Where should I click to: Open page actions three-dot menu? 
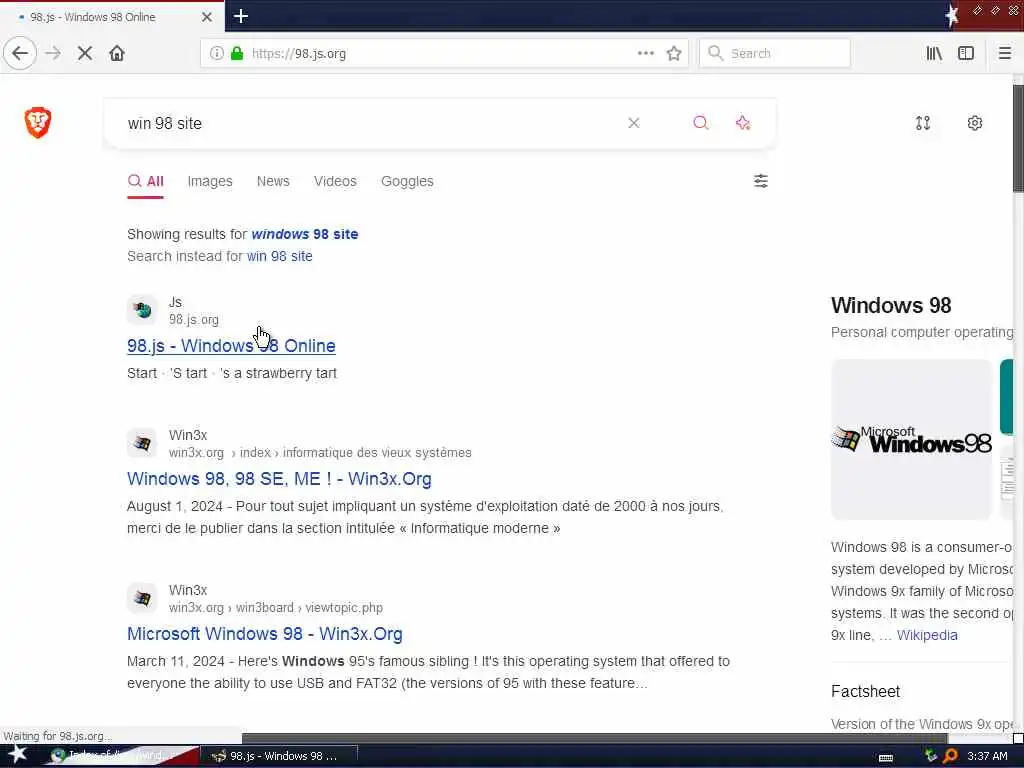(x=645, y=54)
